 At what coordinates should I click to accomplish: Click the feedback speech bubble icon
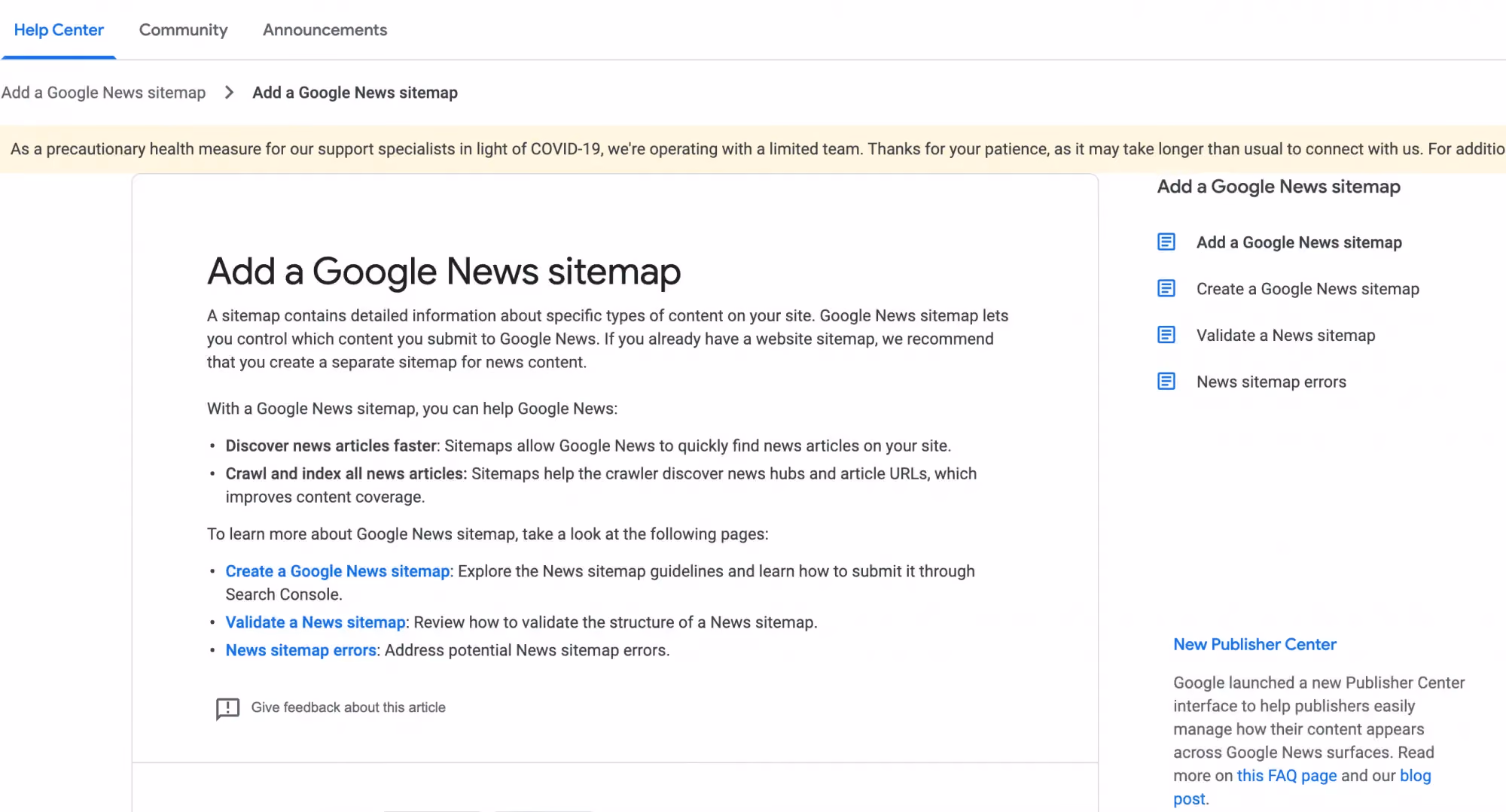point(227,708)
